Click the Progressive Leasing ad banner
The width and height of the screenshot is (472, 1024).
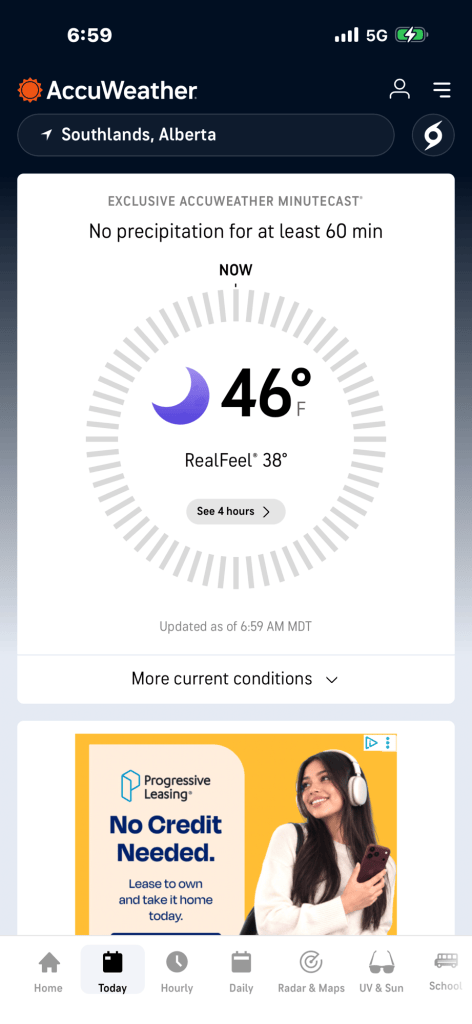tap(236, 835)
